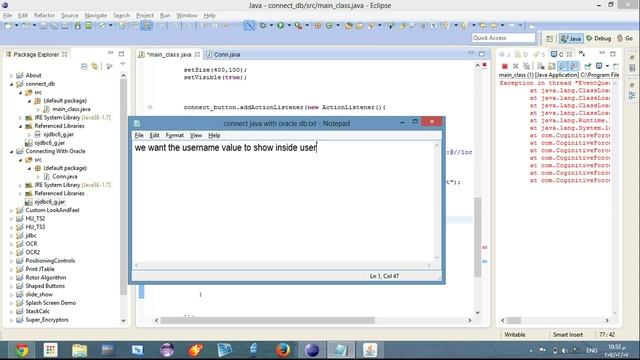Screen dimensions: 640x360
Task: Open the New file dropdown arrow
Action: pos(16,26)
